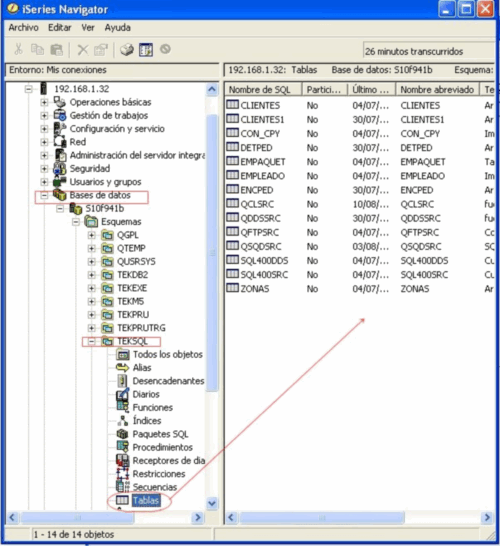Click the Cut scissors toolbar icon
This screenshot has height=546, width=500.
(18, 49)
